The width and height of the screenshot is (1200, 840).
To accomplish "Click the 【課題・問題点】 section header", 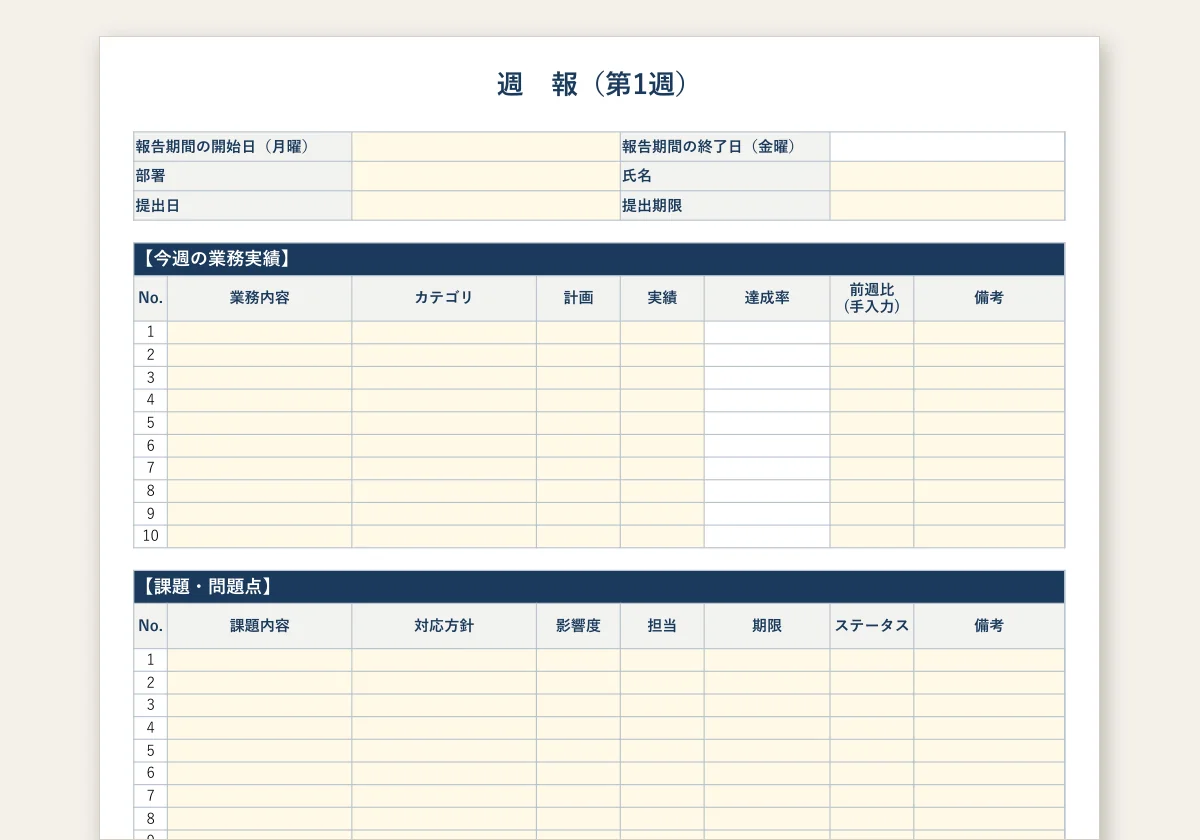I will coord(599,587).
